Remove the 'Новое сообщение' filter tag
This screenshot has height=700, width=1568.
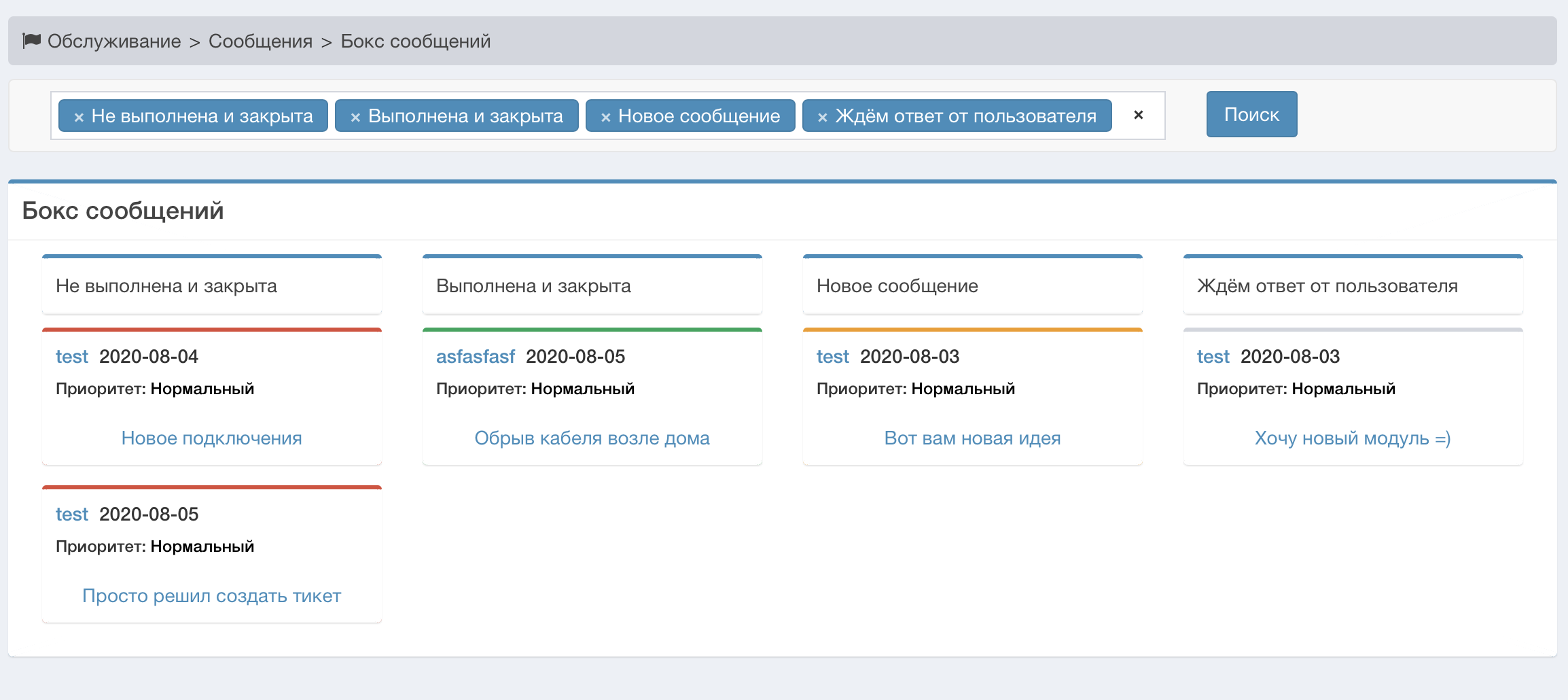point(605,117)
